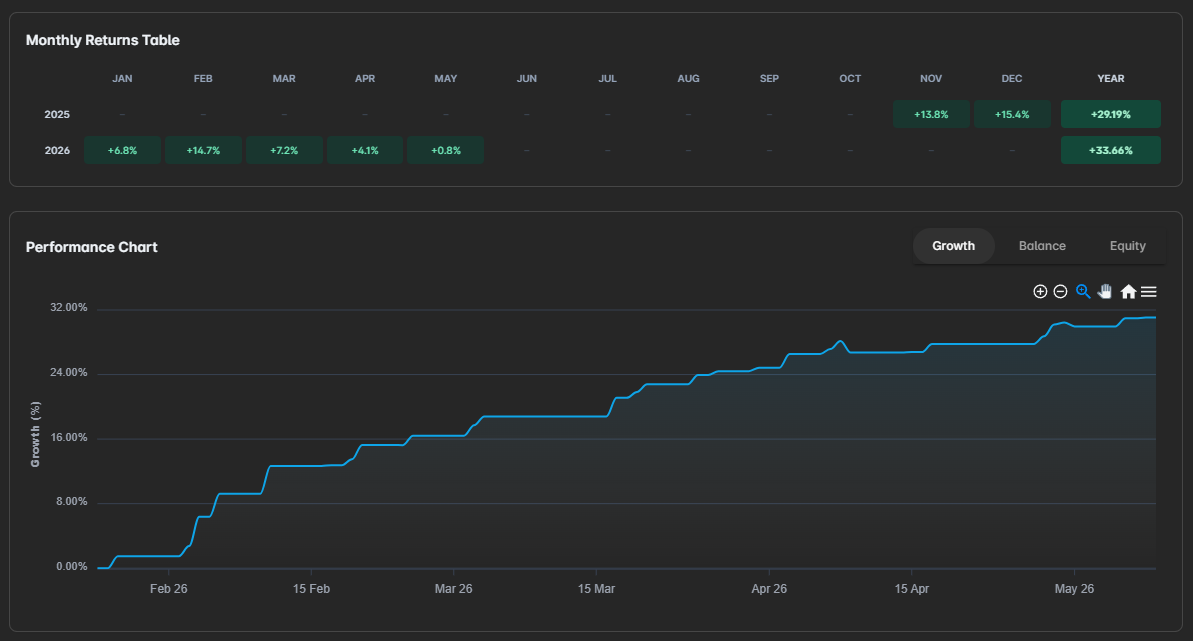Click the DEC column header
The image size is (1193, 641).
(1012, 78)
